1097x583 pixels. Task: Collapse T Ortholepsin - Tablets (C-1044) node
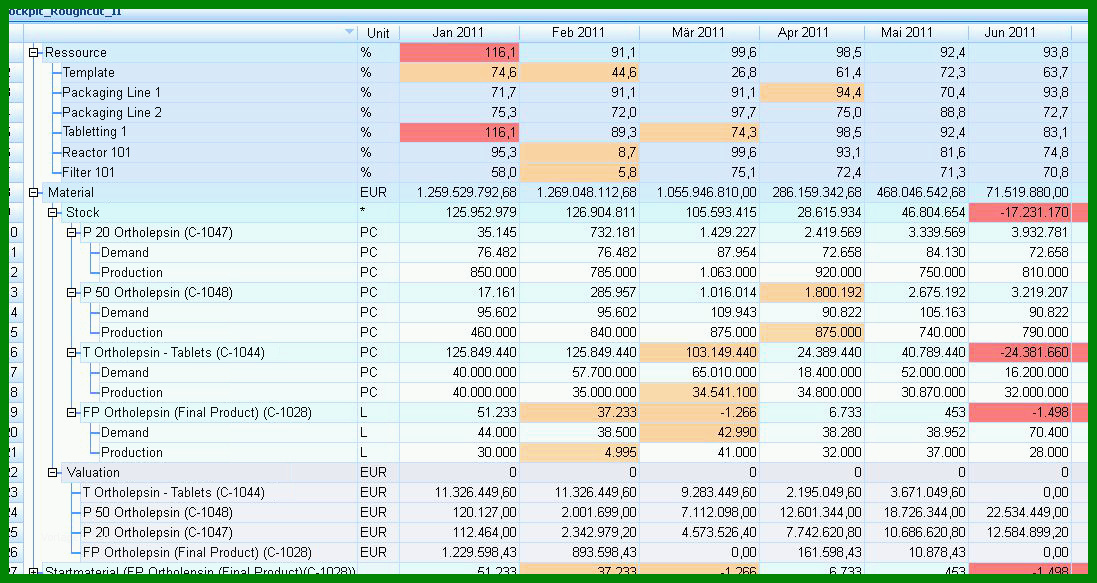coord(71,353)
